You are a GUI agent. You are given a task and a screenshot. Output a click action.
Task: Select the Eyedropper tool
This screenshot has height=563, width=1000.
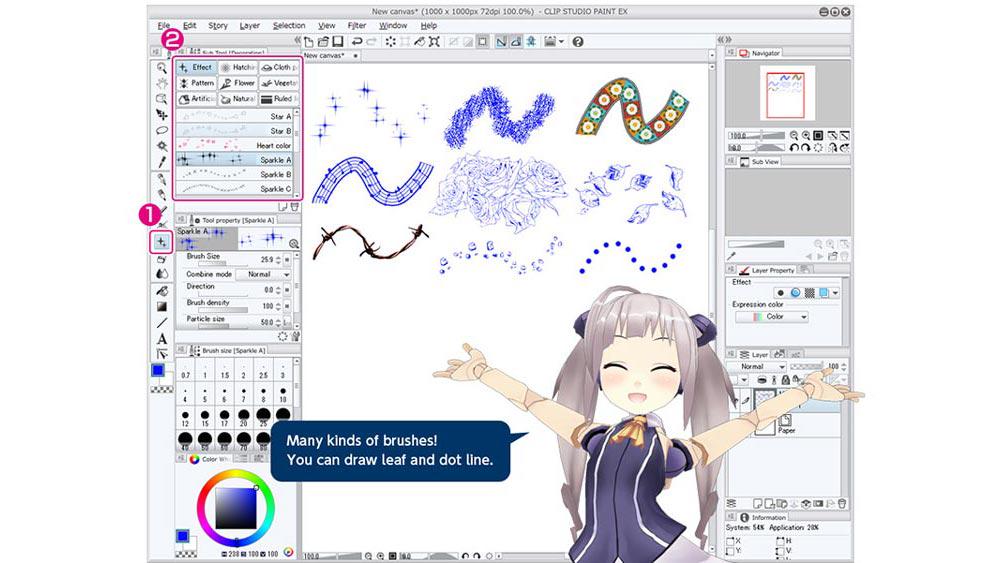pyautogui.click(x=162, y=162)
